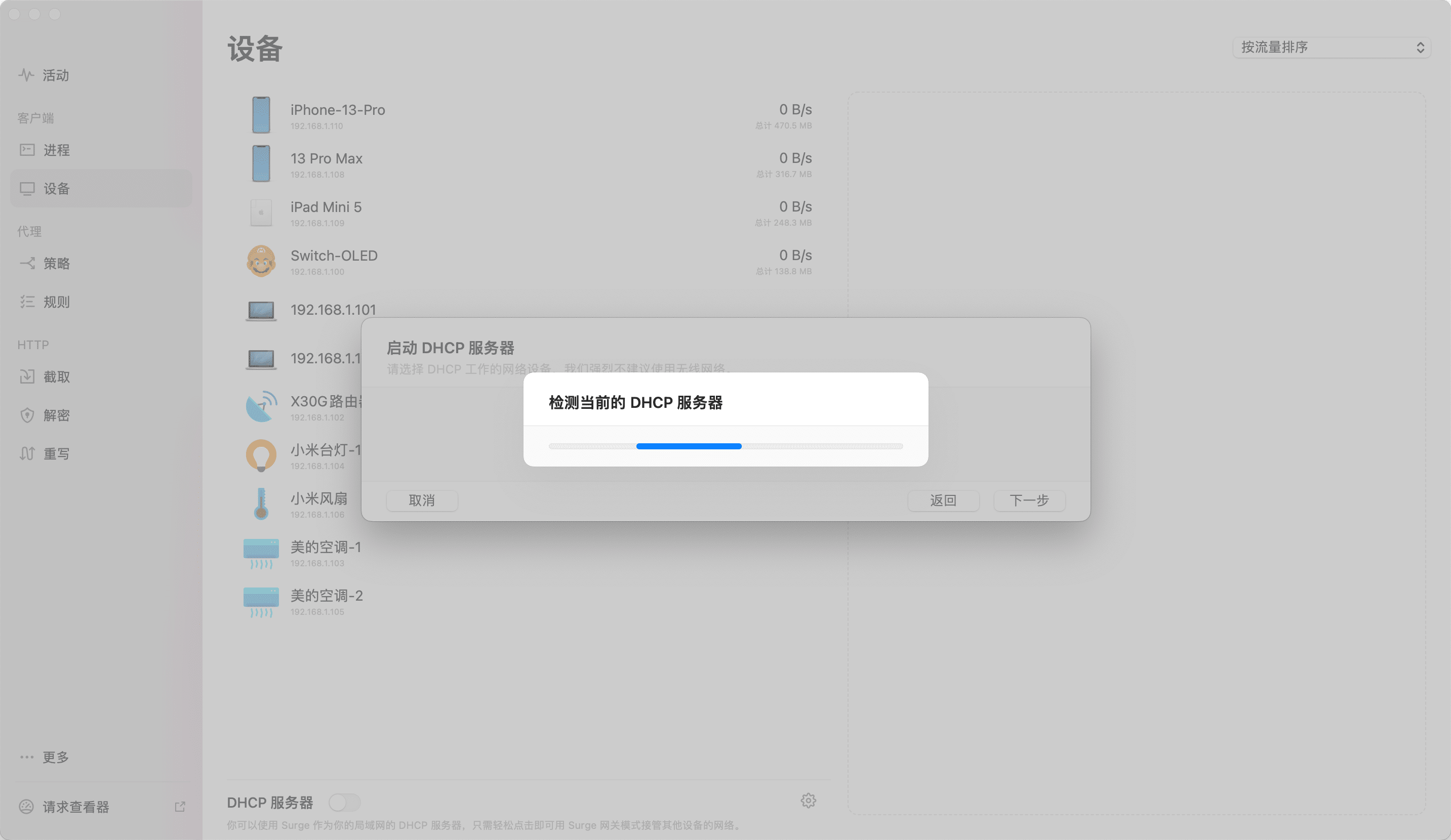
Task: Click the 返回 button in dialog
Action: pyautogui.click(x=943, y=500)
